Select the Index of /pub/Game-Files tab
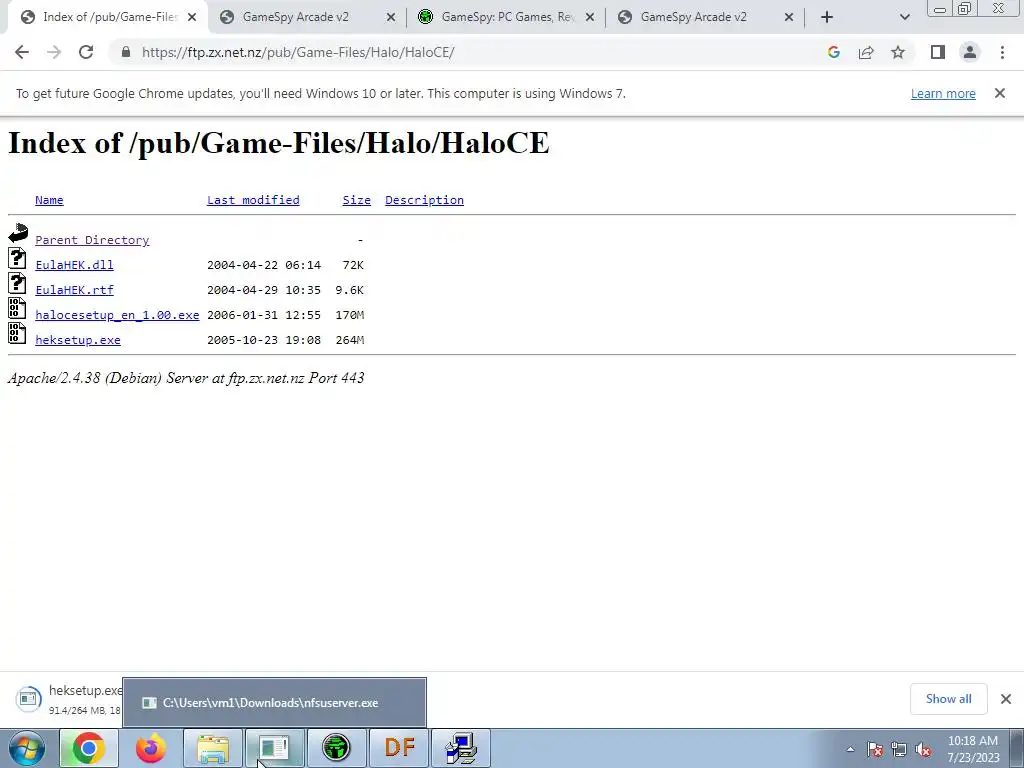The width and height of the screenshot is (1024, 768). coord(108,17)
